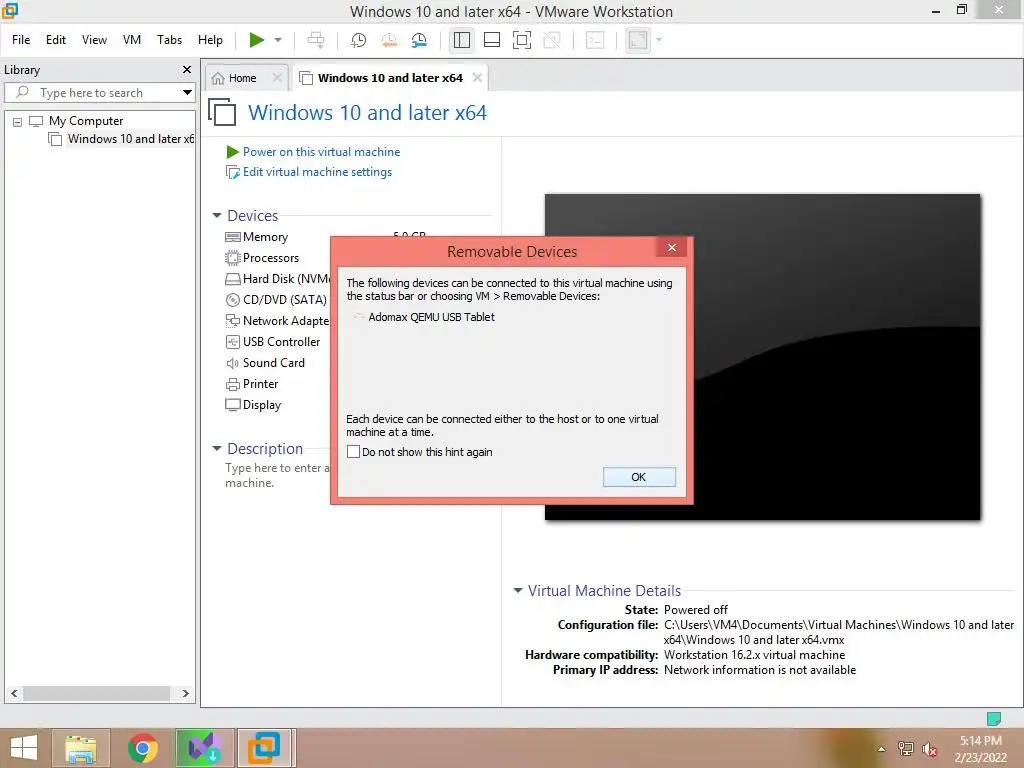This screenshot has width=1024, height=768.
Task: Open the Tabs menu
Action: [169, 40]
